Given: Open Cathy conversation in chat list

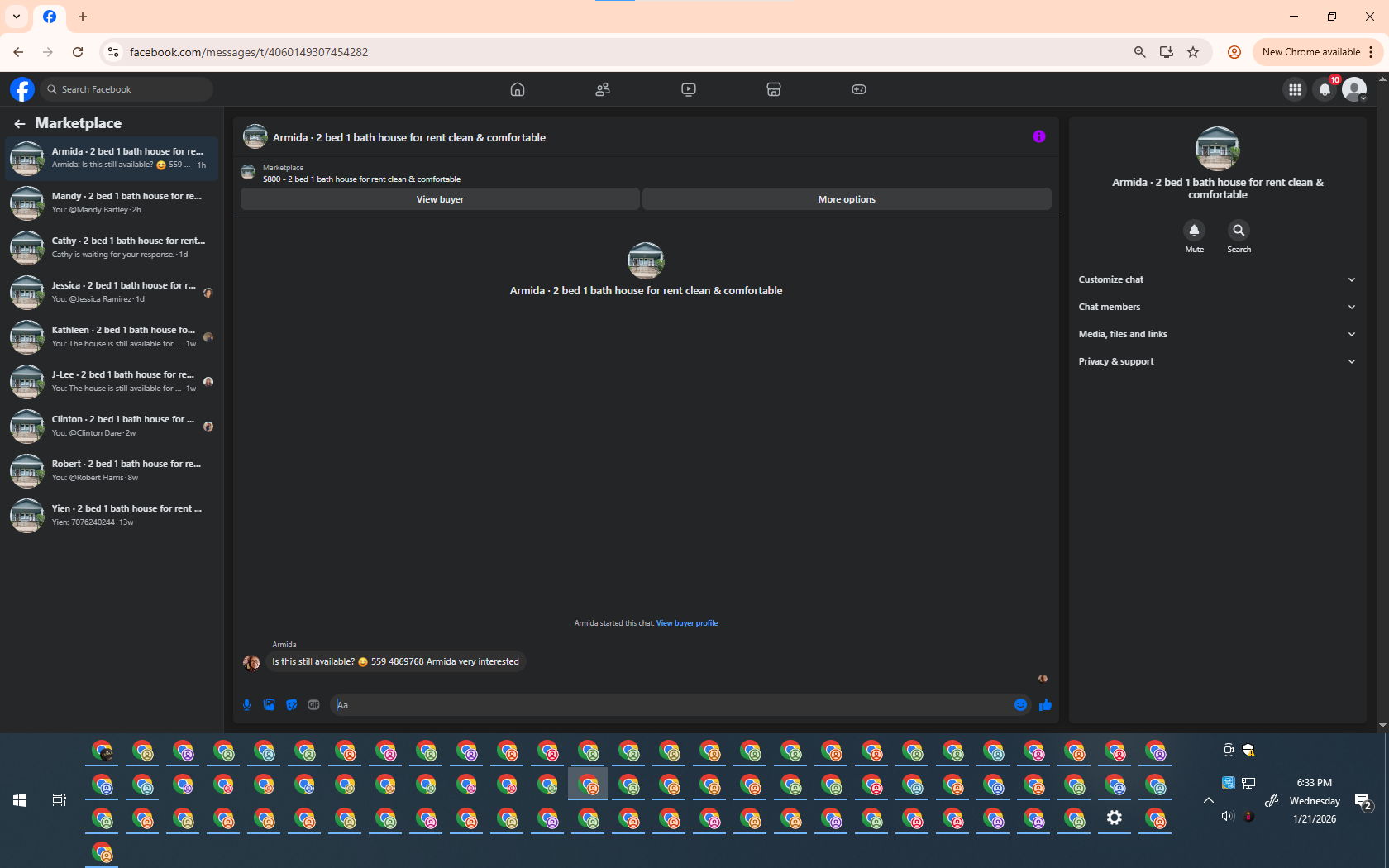Looking at the screenshot, I should pyautogui.click(x=112, y=247).
